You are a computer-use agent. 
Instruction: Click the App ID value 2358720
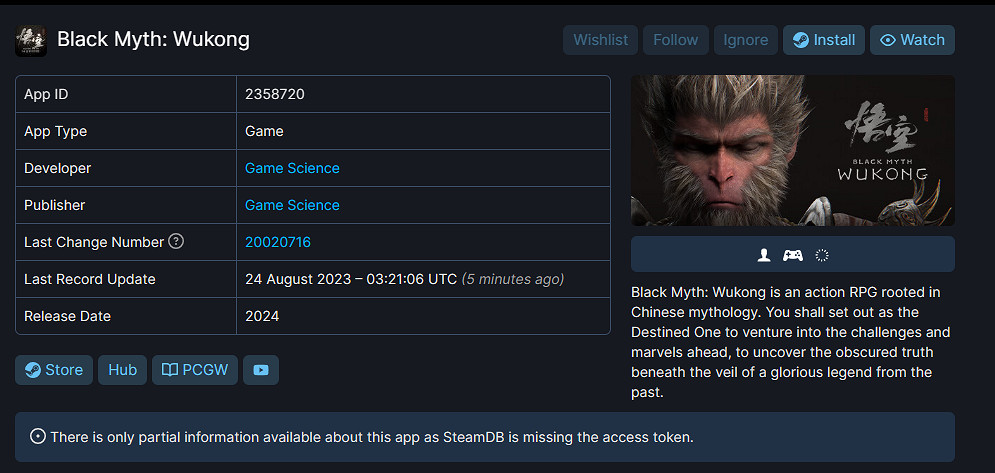point(275,94)
